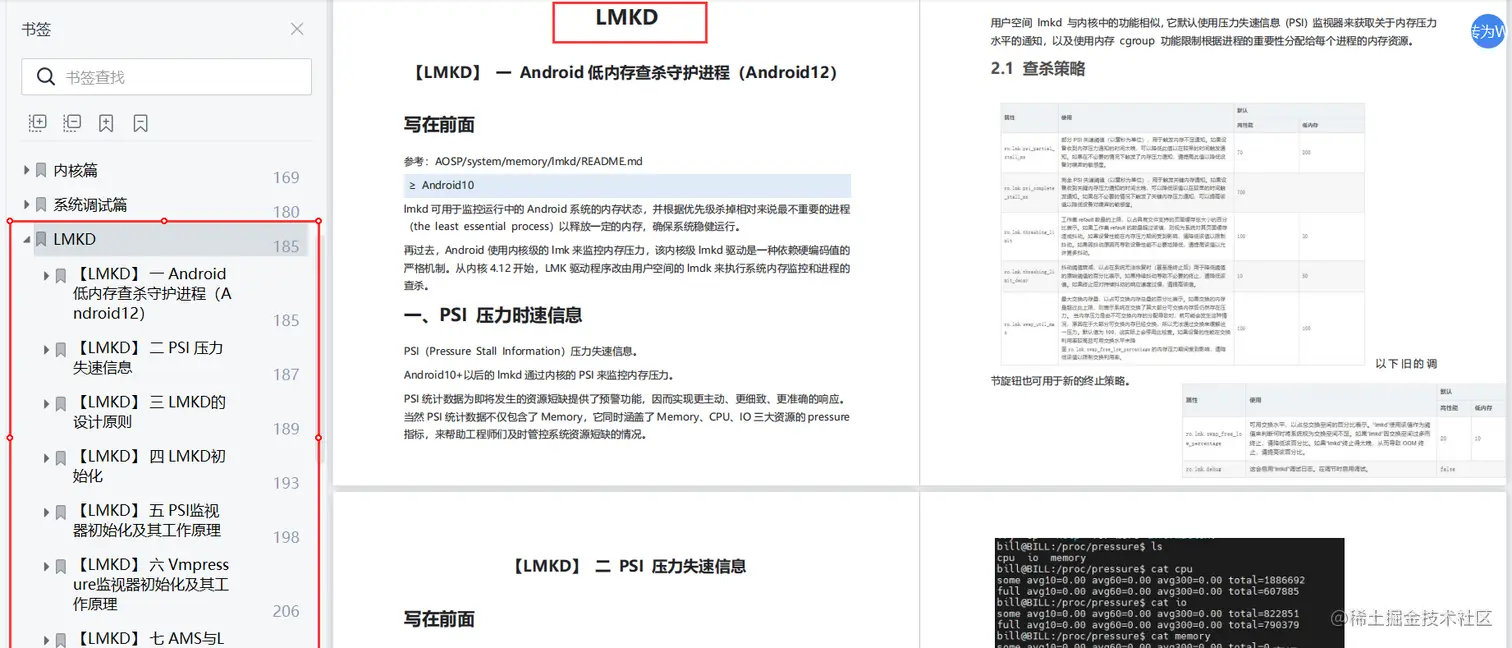
Task: Expand the 内核篇 bookmark section
Action: [25, 170]
